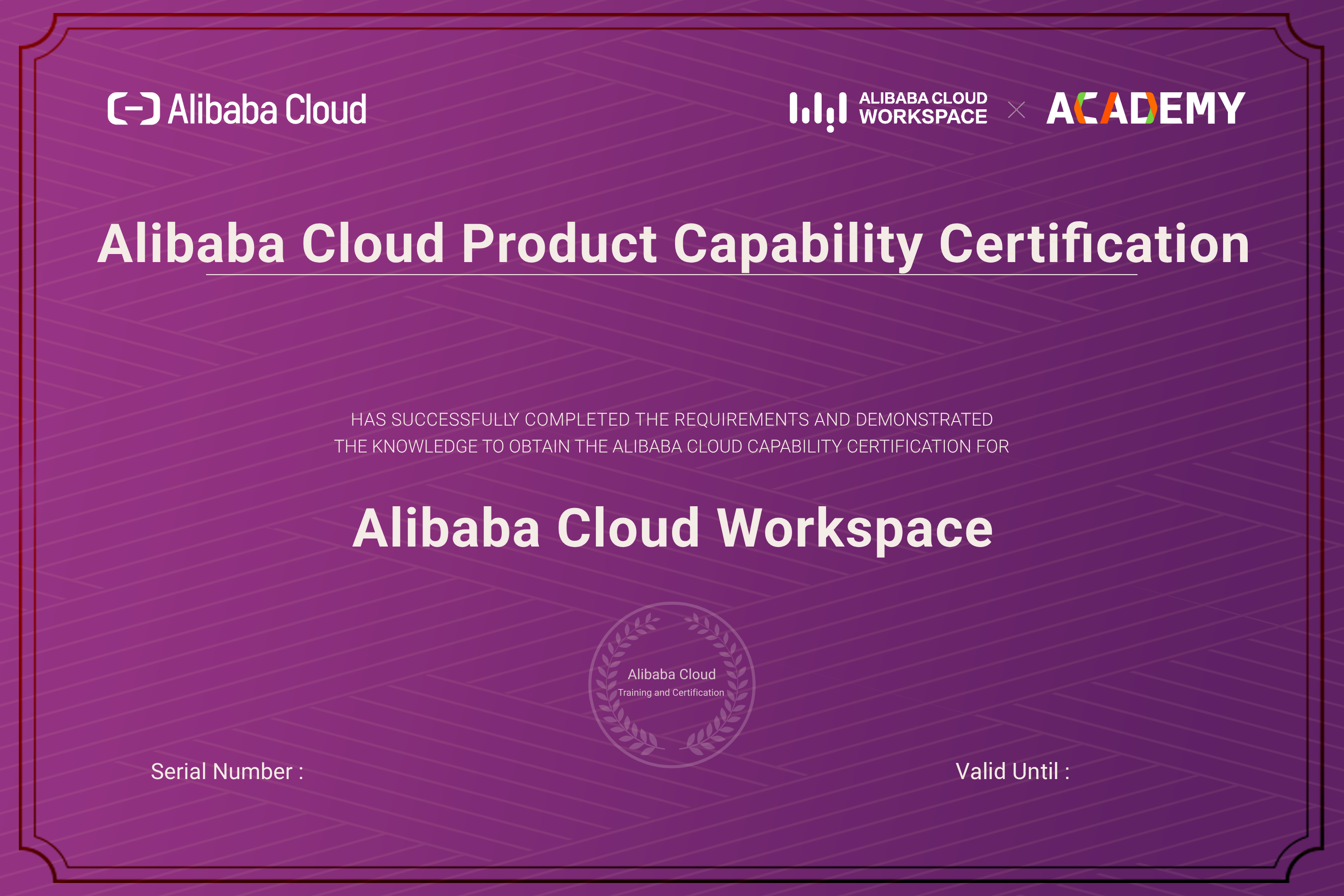Click the 'THE KNOWLEDGE TO OBTAIN' text line
The width and height of the screenshot is (1344, 896).
click(672, 446)
